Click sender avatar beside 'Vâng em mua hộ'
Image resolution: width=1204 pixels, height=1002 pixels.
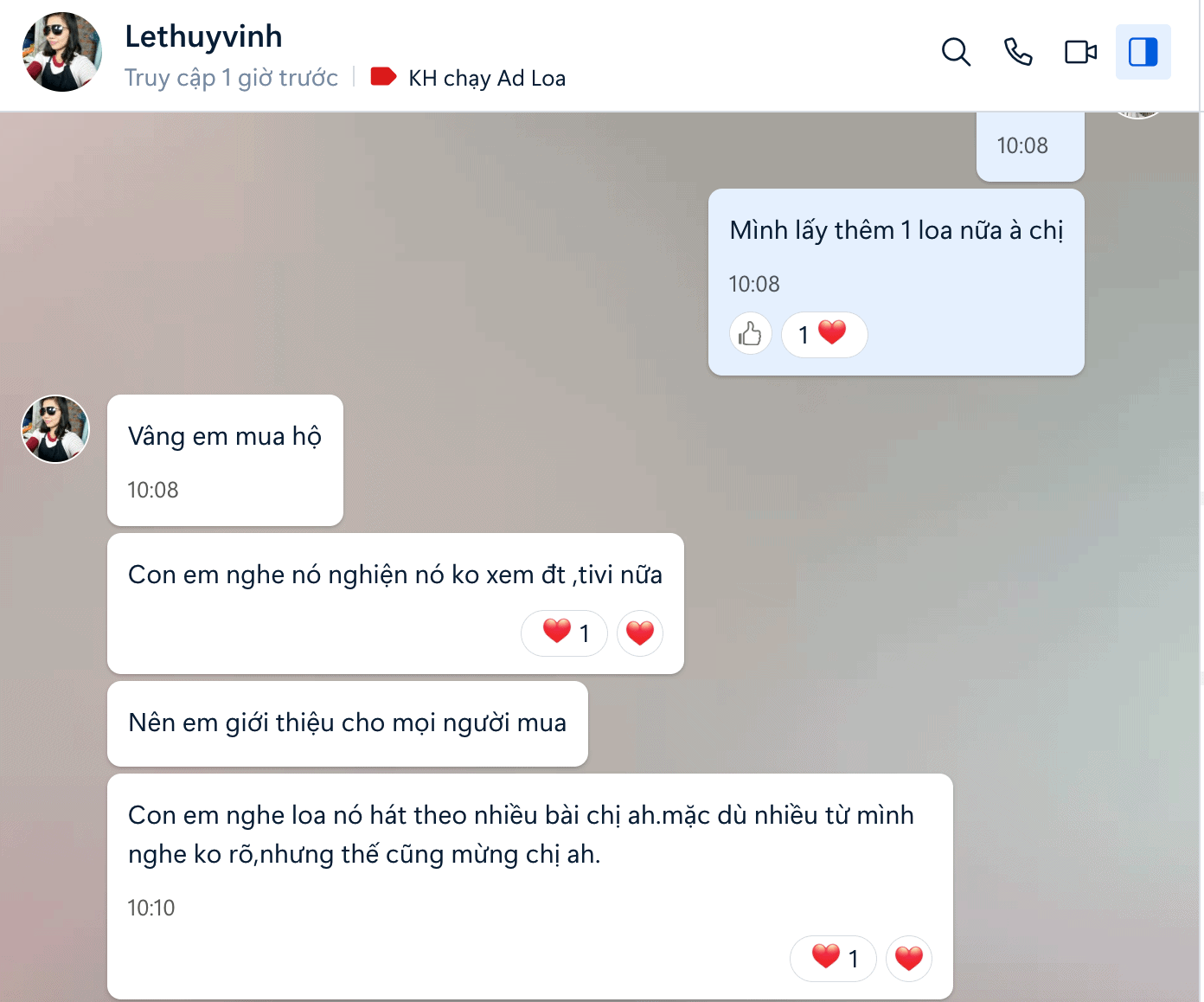[x=55, y=429]
